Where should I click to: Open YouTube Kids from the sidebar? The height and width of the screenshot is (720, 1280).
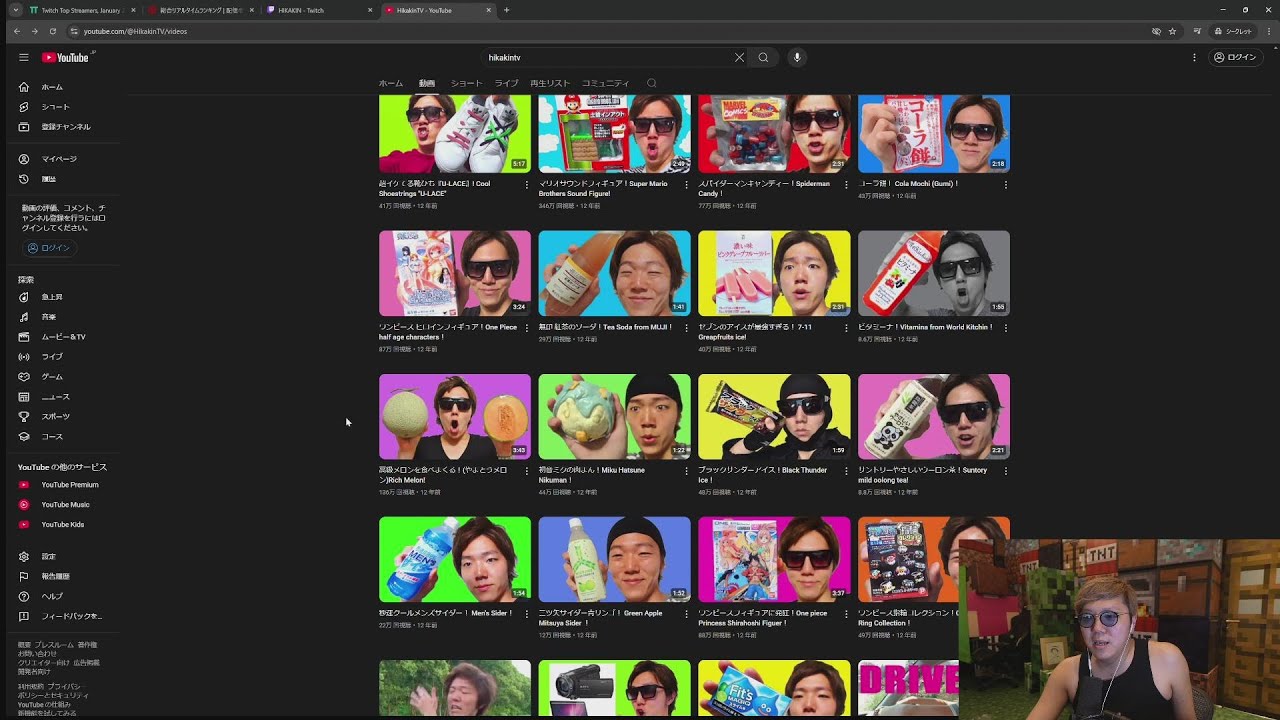[x=64, y=524]
